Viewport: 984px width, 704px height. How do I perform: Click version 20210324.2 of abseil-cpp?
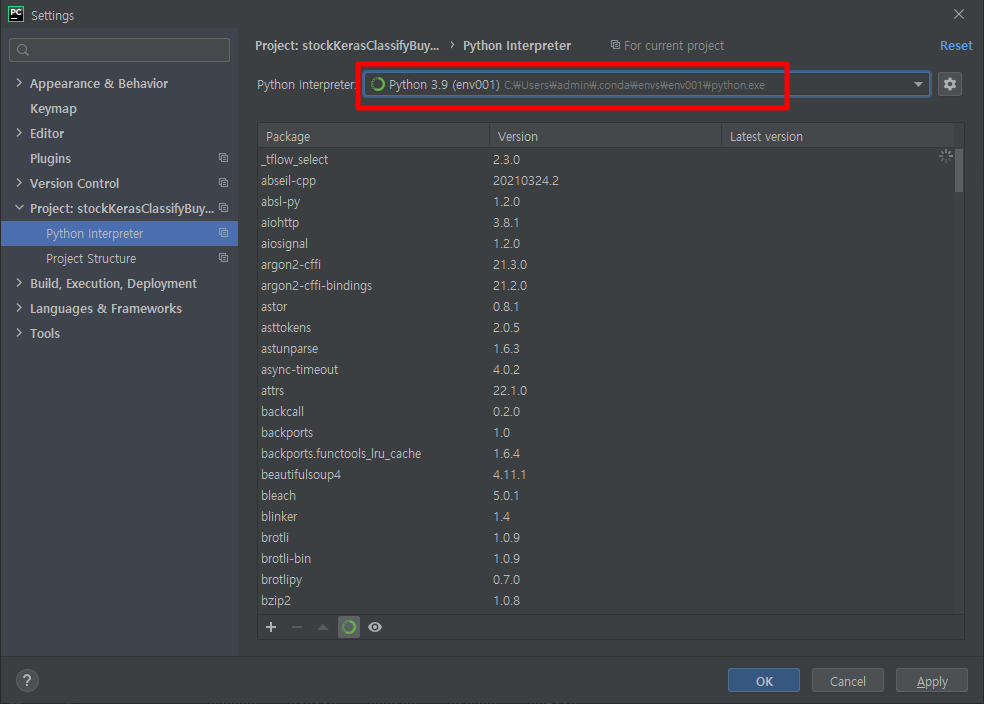[x=525, y=181]
